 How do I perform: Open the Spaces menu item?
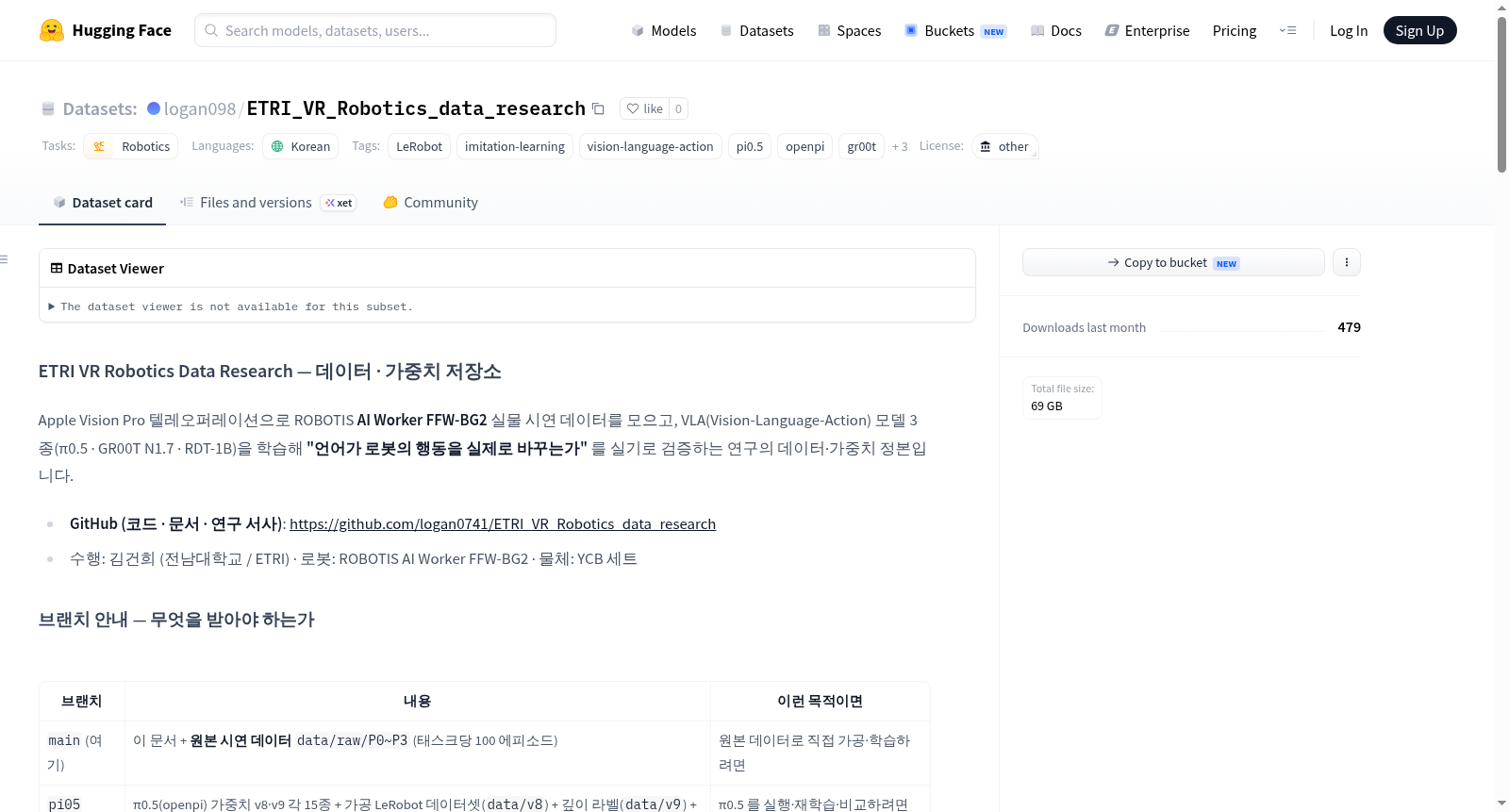[x=850, y=31]
